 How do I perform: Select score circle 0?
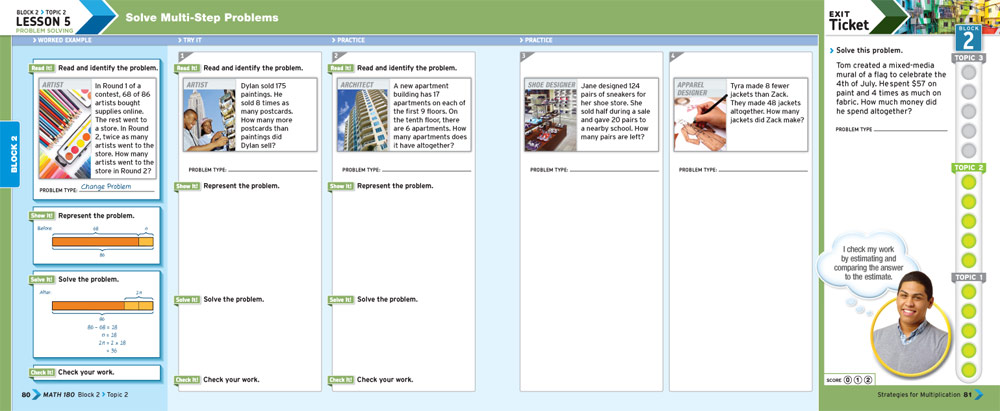[x=849, y=379]
